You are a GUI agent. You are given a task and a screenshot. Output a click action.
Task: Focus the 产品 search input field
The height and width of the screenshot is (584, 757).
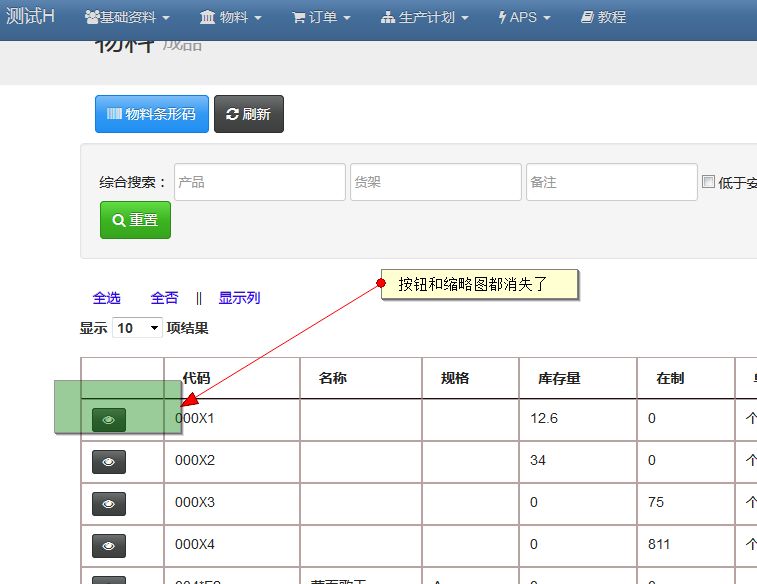click(x=260, y=182)
